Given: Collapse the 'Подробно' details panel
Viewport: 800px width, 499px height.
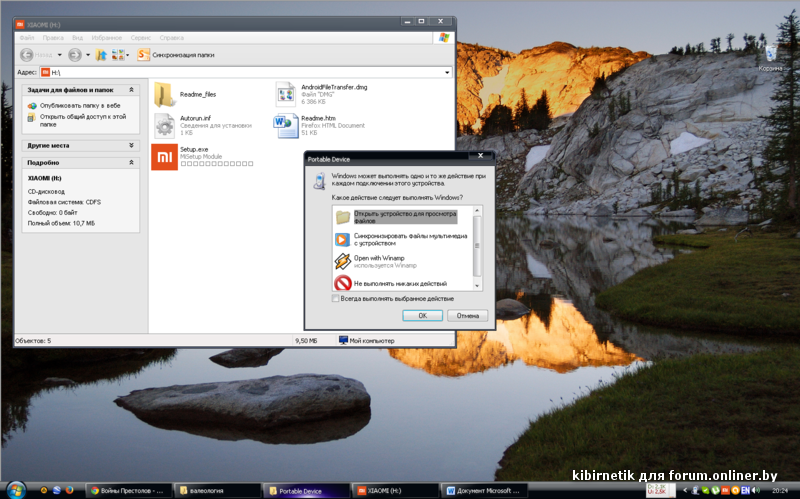Looking at the screenshot, I should (x=130, y=162).
